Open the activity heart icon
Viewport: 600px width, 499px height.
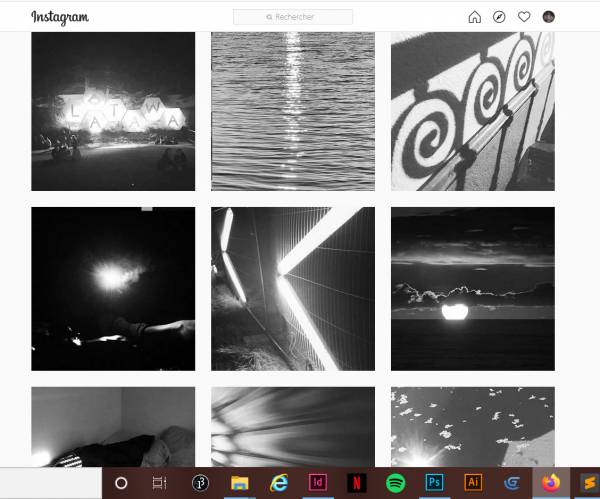pyautogui.click(x=524, y=17)
